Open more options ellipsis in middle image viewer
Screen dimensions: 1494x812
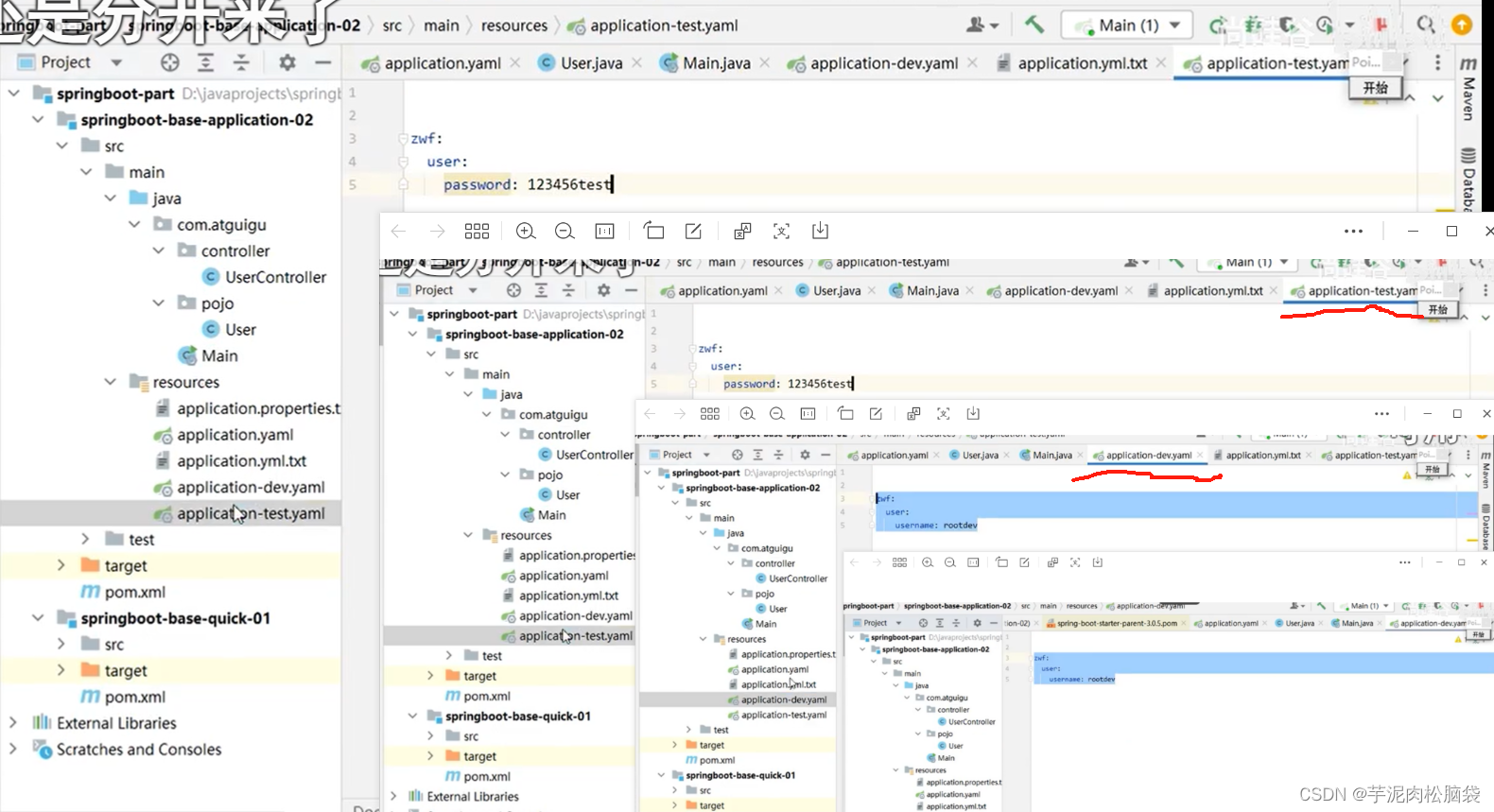pyautogui.click(x=1381, y=414)
